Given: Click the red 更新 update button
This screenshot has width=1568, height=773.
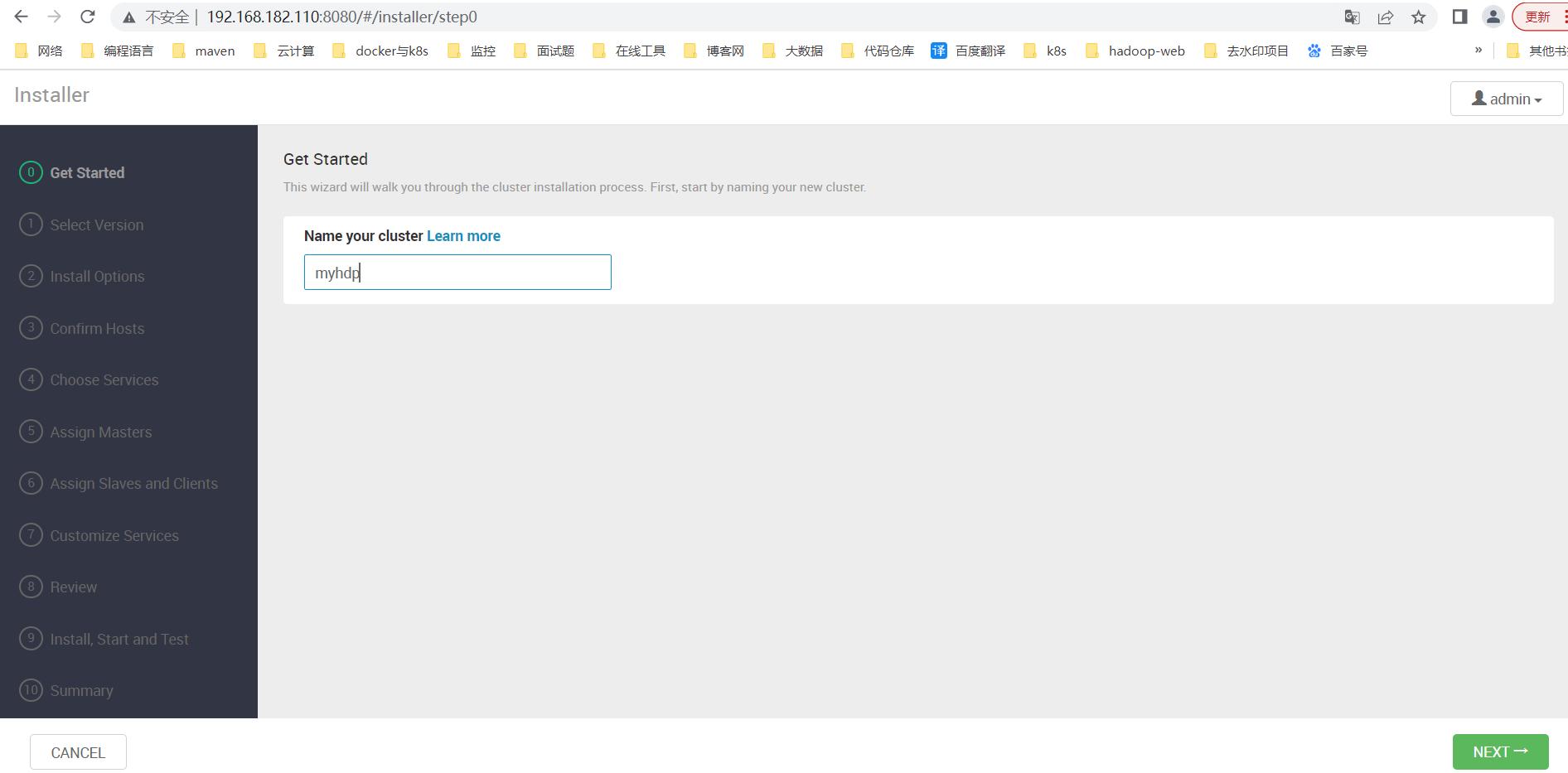Looking at the screenshot, I should [1539, 17].
